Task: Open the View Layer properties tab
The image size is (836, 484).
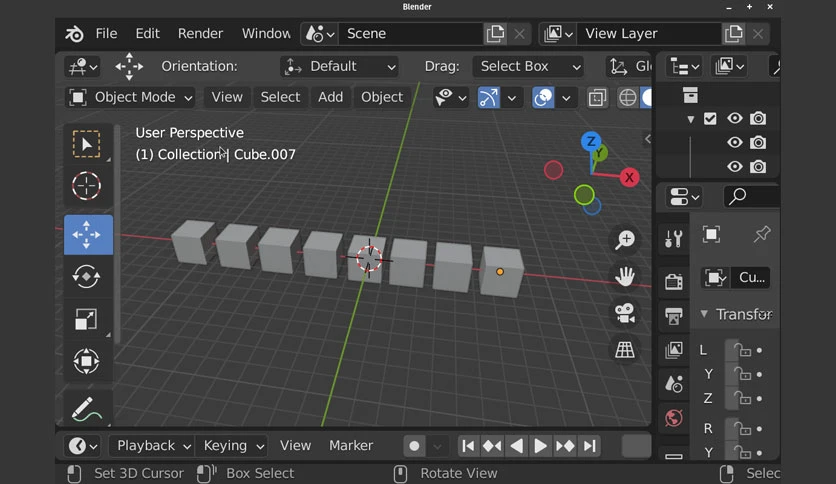Action: pos(673,350)
